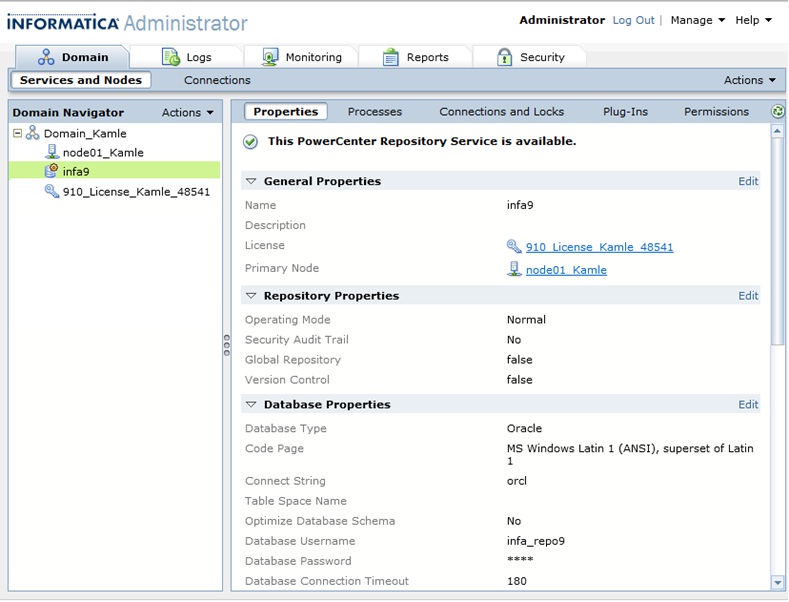The height and width of the screenshot is (602, 789).
Task: Click the Monitoring tab screen icon
Action: click(270, 57)
